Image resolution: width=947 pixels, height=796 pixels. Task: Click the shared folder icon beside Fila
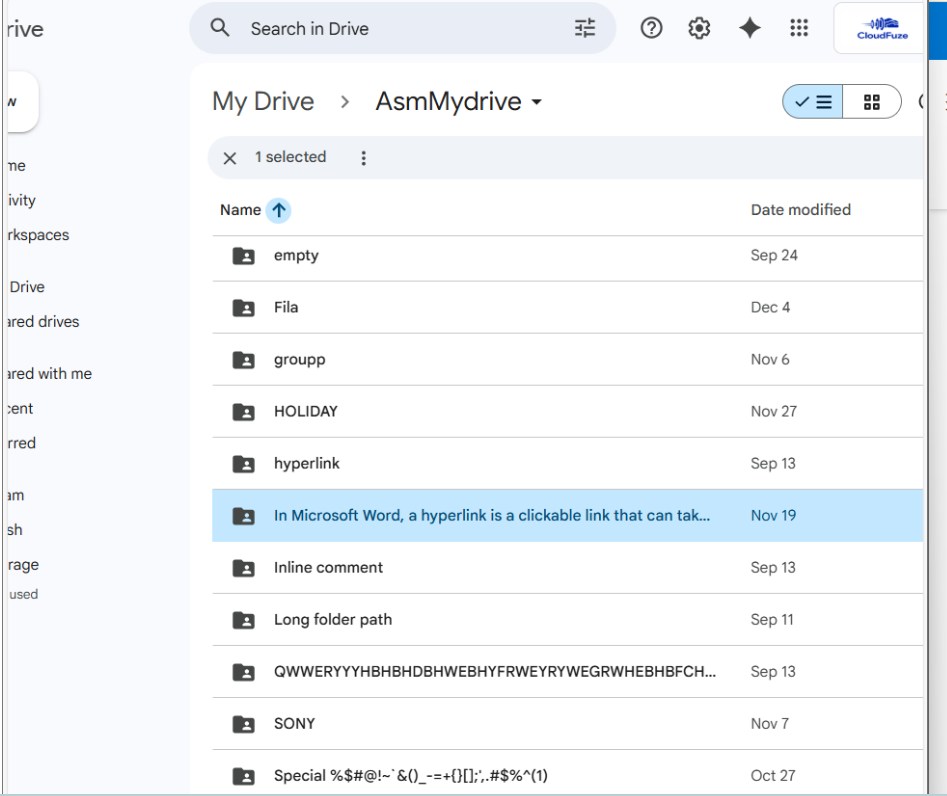242,307
